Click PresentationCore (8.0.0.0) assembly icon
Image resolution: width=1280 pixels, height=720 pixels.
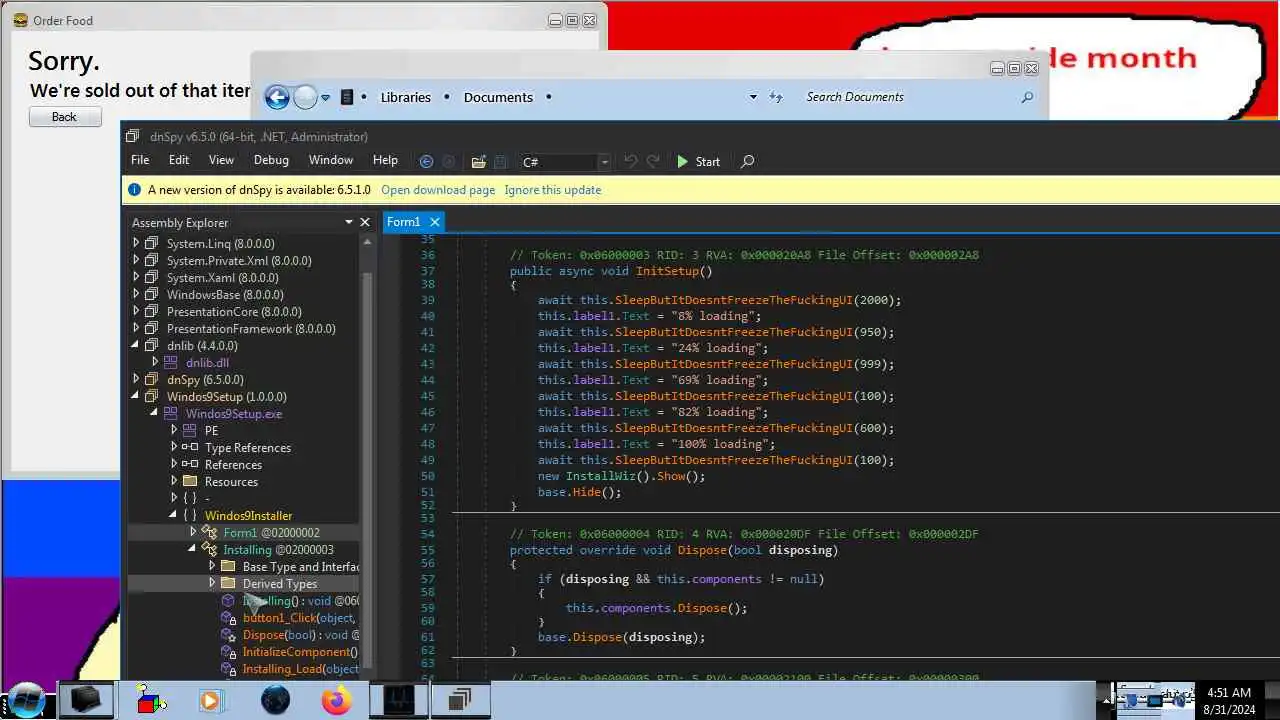[x=152, y=311]
